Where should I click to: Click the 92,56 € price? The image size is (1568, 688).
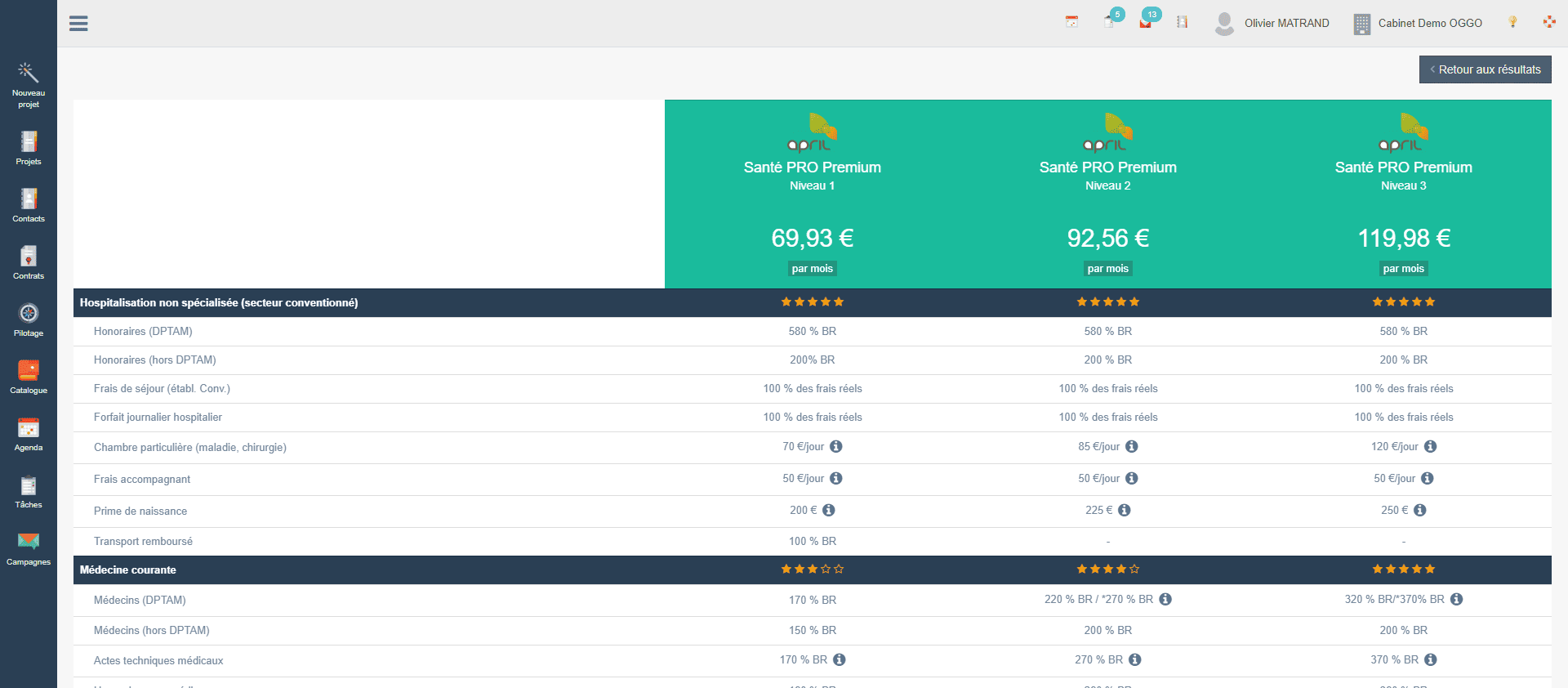[x=1108, y=238]
